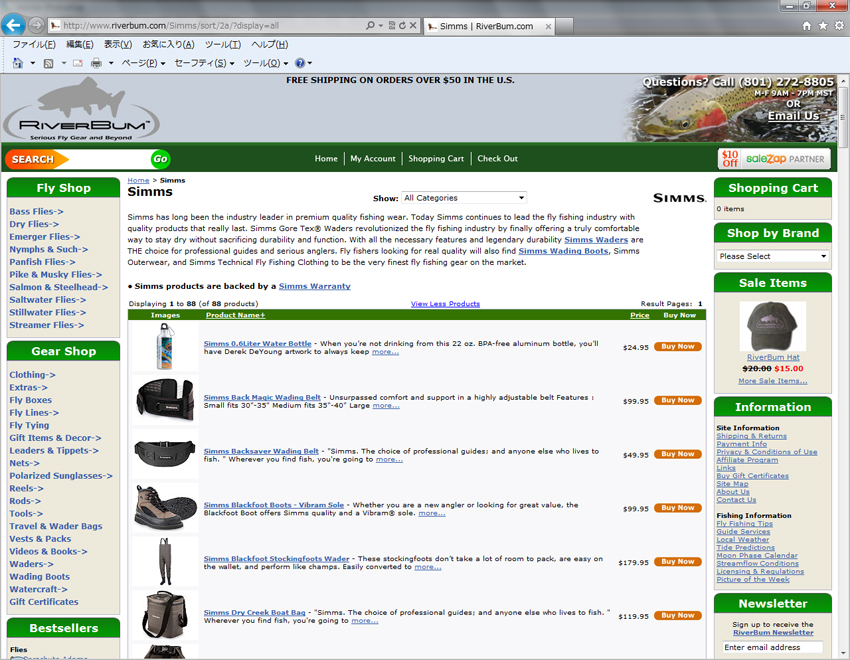Click the Blackfoot Stockingfoots Wader image
Viewport: 850px width, 660px height.
pyautogui.click(x=165, y=561)
